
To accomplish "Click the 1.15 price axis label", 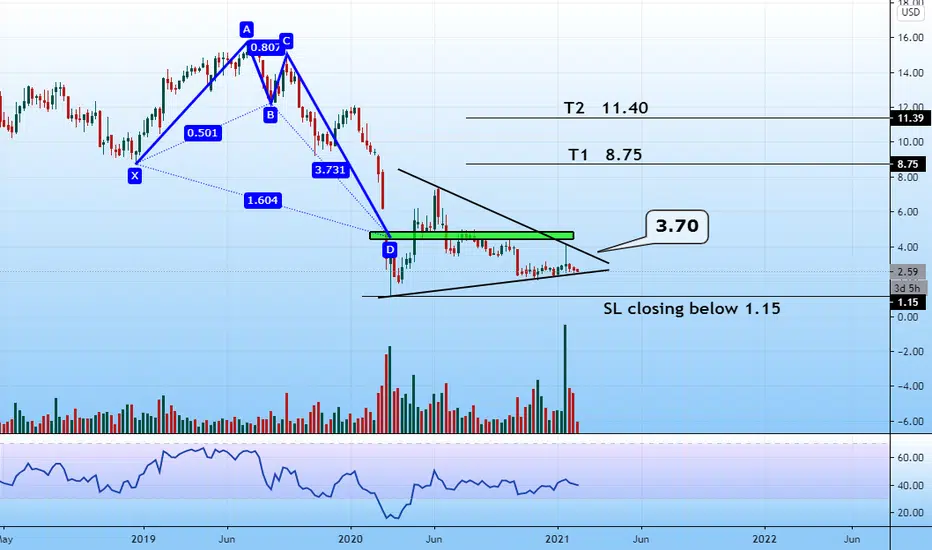I will click(x=908, y=302).
